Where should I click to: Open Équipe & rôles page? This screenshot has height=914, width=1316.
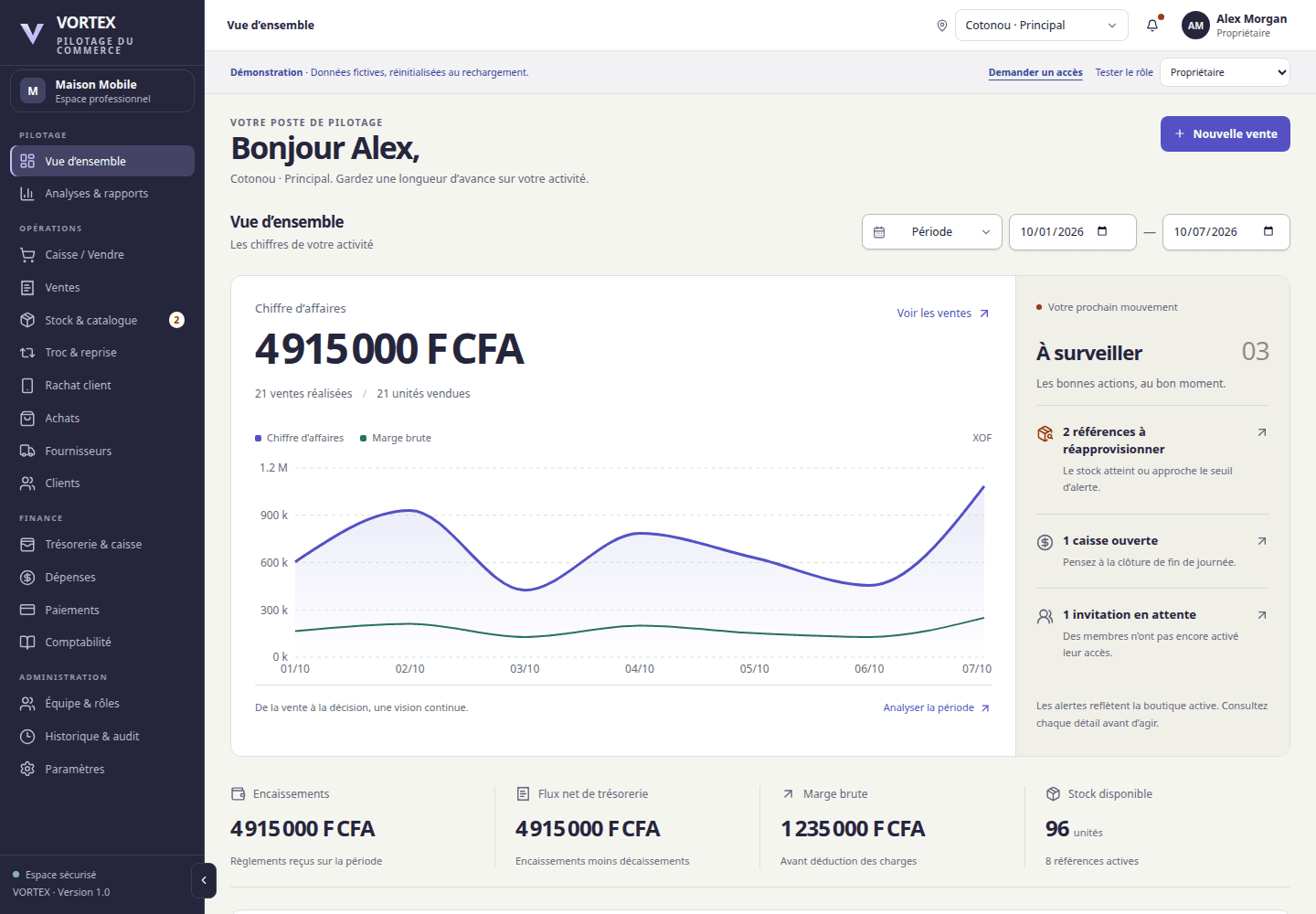coord(102,704)
